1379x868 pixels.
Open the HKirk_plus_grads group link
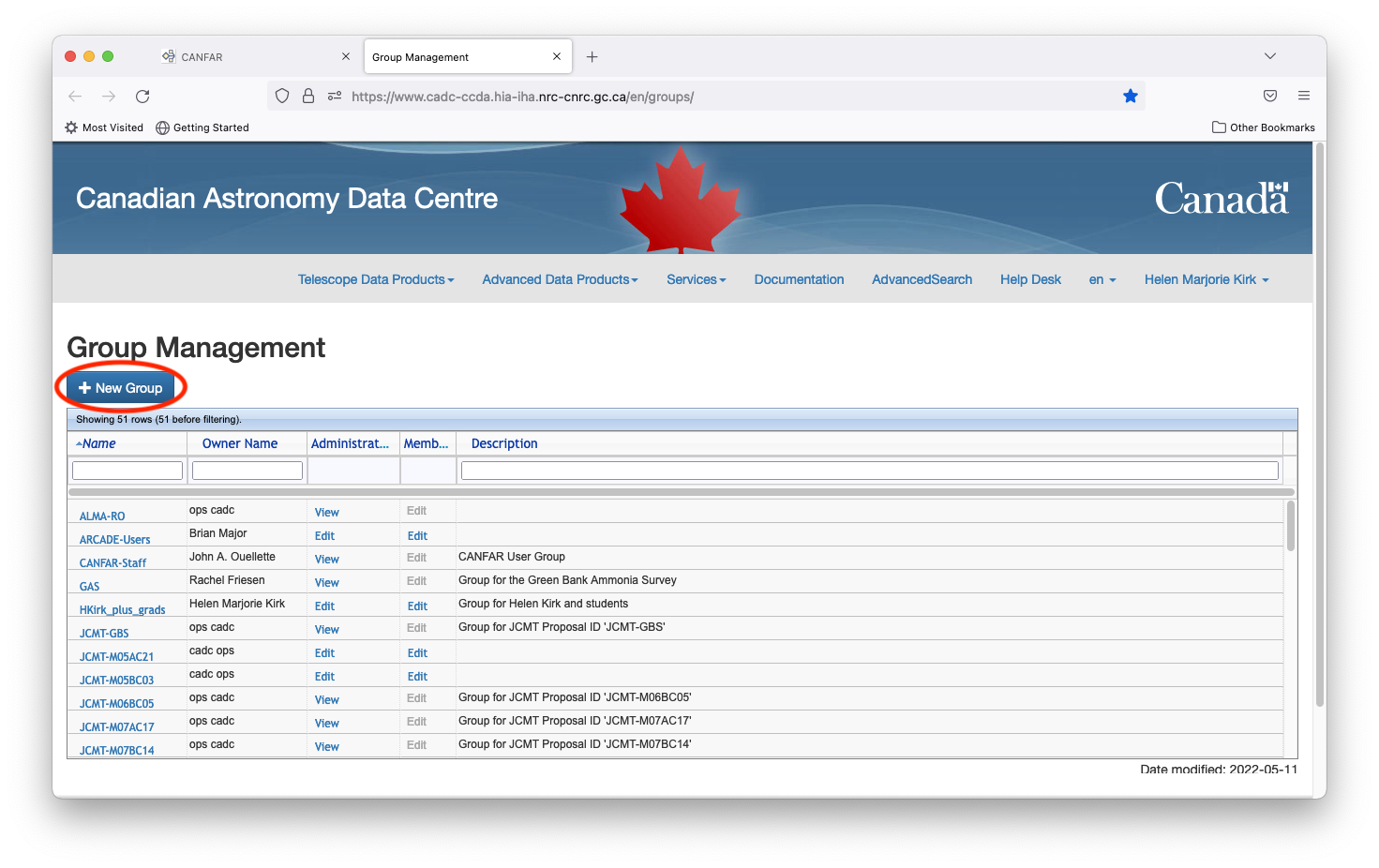(x=122, y=610)
